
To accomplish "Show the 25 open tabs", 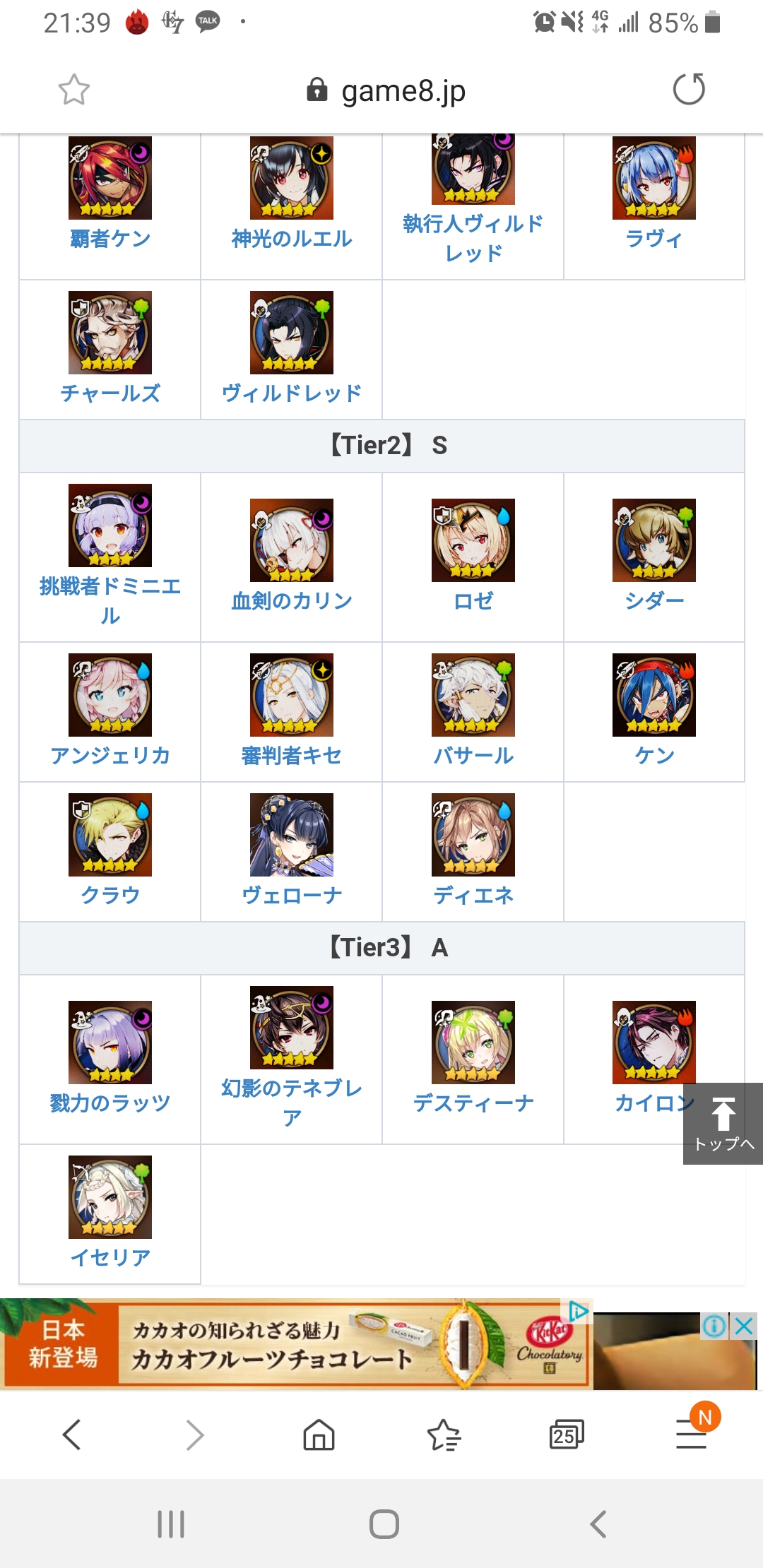I will point(567,1435).
